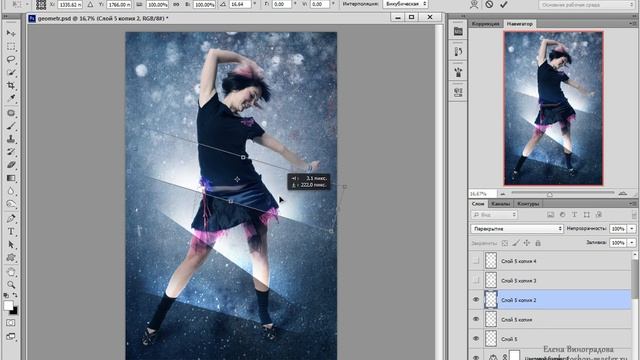The height and width of the screenshot is (360, 640).
Task: Switch to the Навигатор tab
Action: pyautogui.click(x=519, y=24)
